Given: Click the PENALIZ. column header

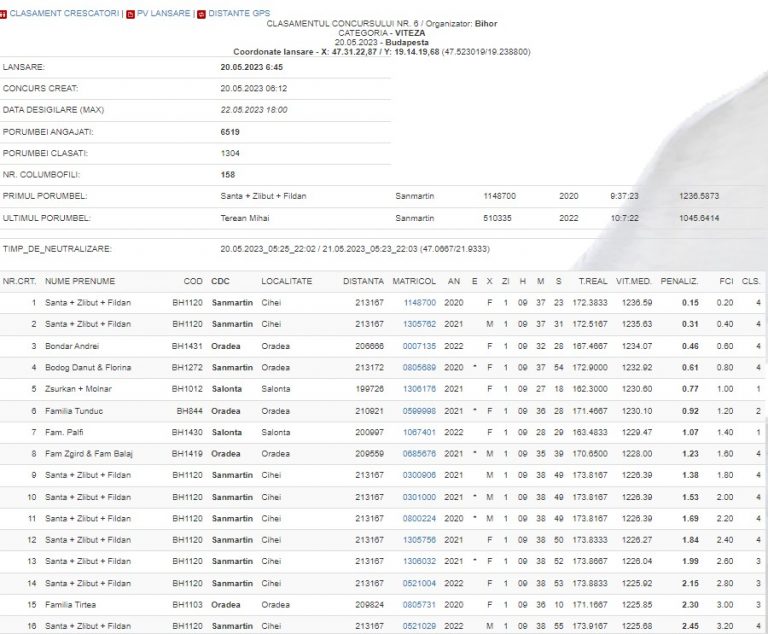Looking at the screenshot, I should point(679,282).
